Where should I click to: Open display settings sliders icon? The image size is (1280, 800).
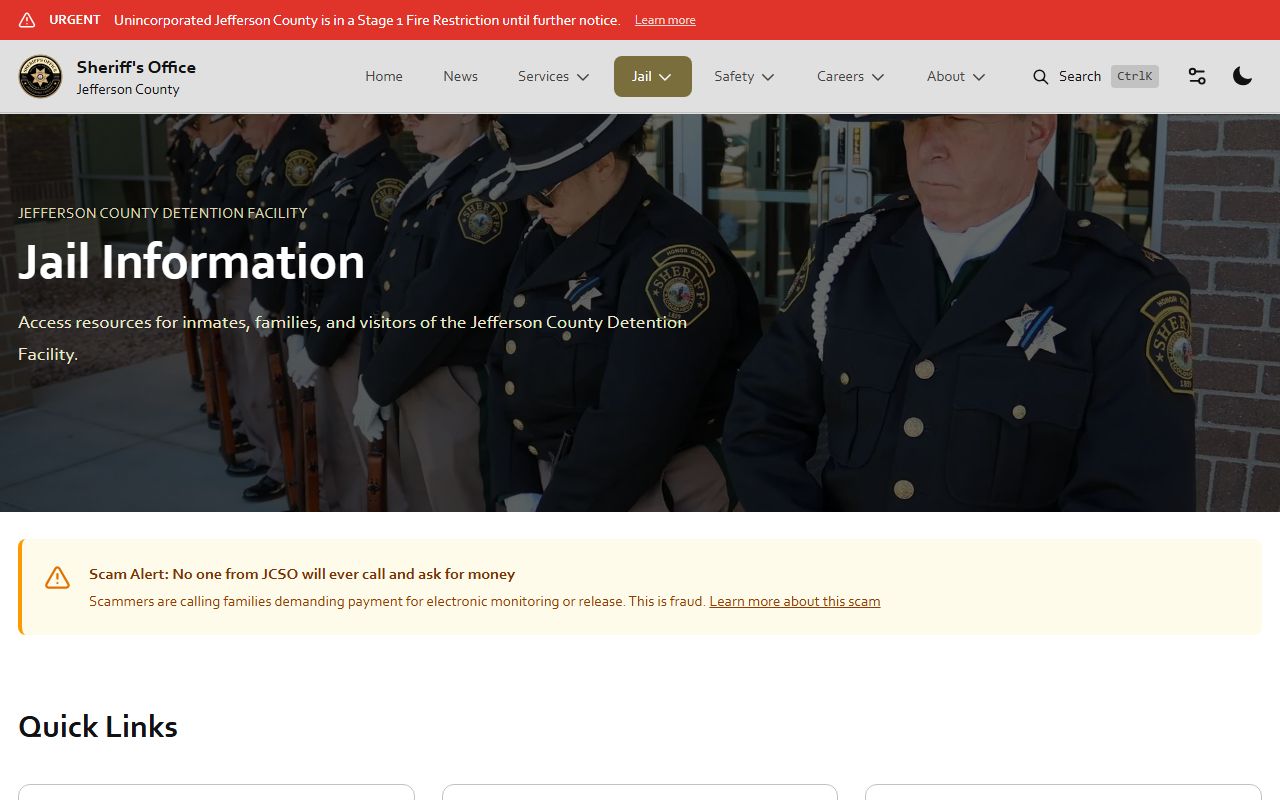pos(1197,76)
